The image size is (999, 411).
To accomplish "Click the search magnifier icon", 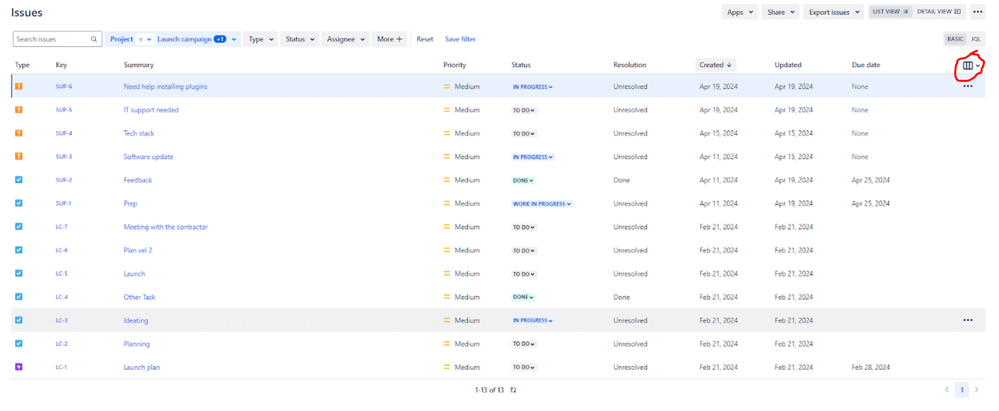I will pyautogui.click(x=94, y=39).
